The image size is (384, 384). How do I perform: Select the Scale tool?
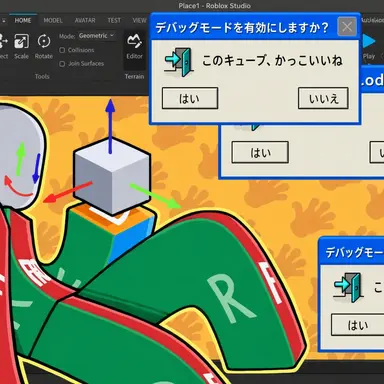21,47
